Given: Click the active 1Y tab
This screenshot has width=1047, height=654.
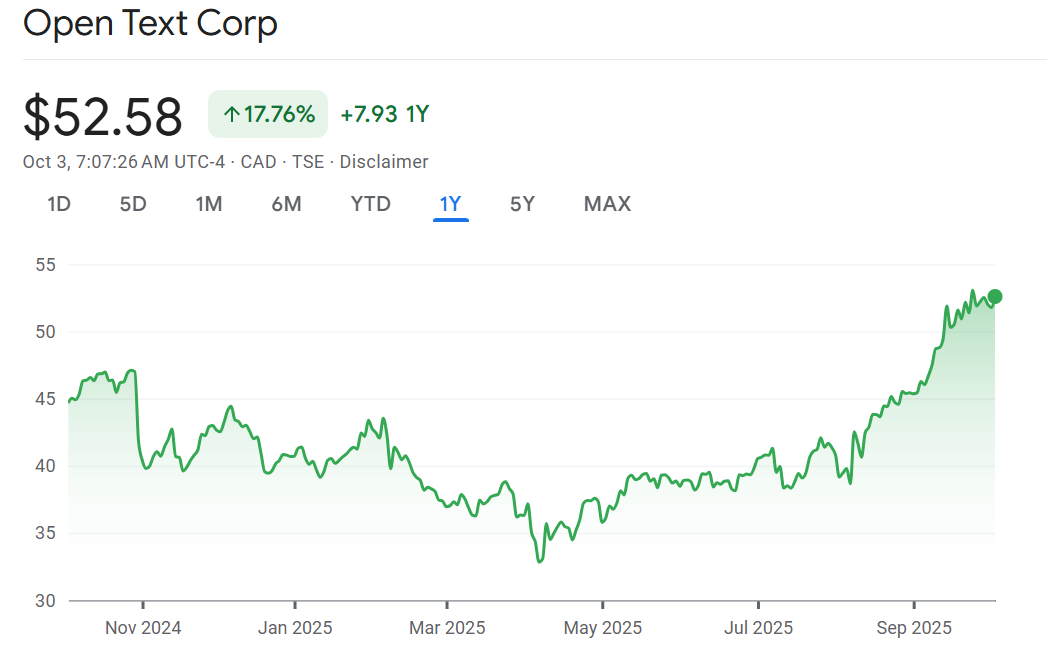Looking at the screenshot, I should coord(450,204).
